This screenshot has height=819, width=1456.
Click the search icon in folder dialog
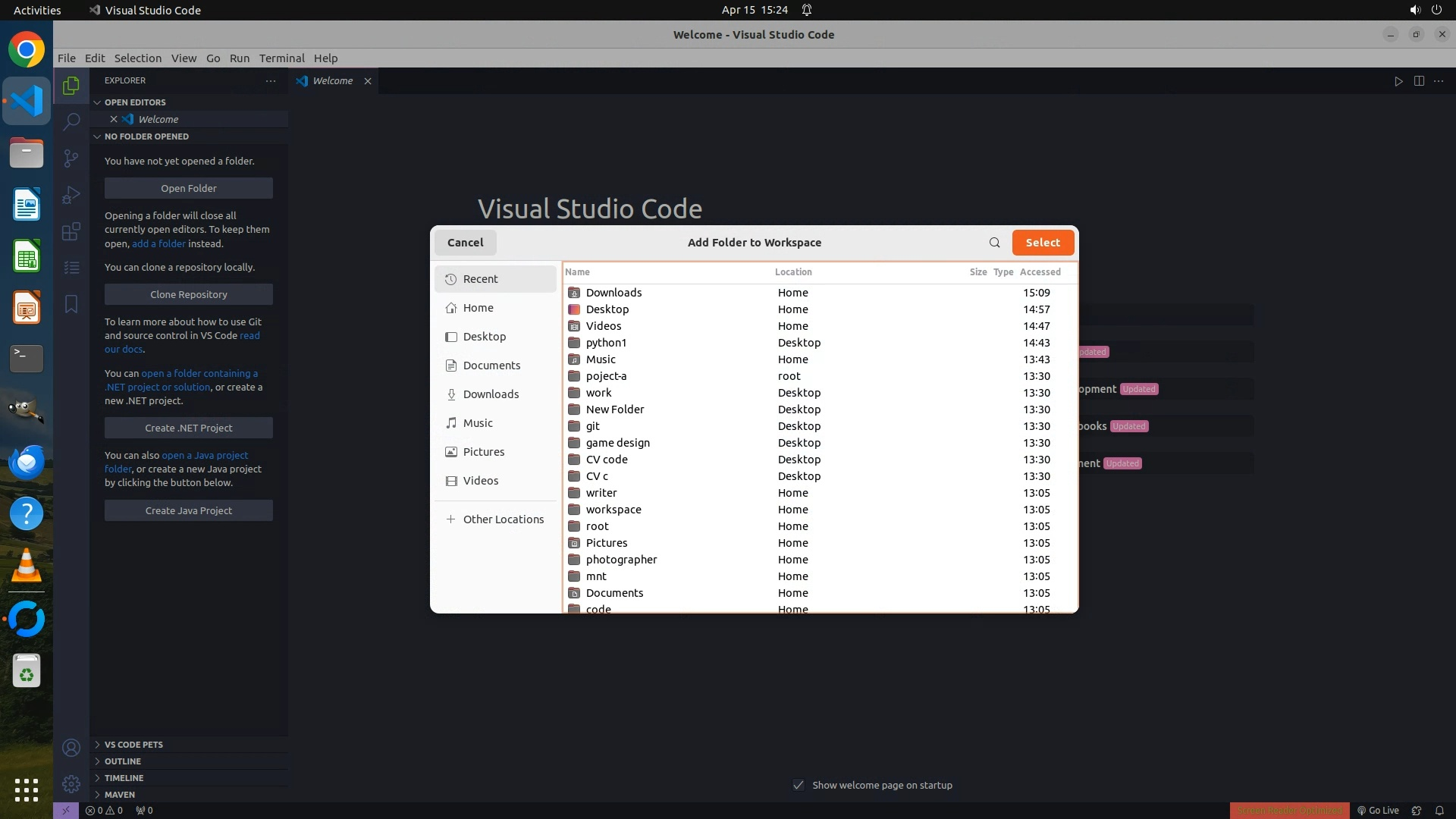(x=994, y=243)
